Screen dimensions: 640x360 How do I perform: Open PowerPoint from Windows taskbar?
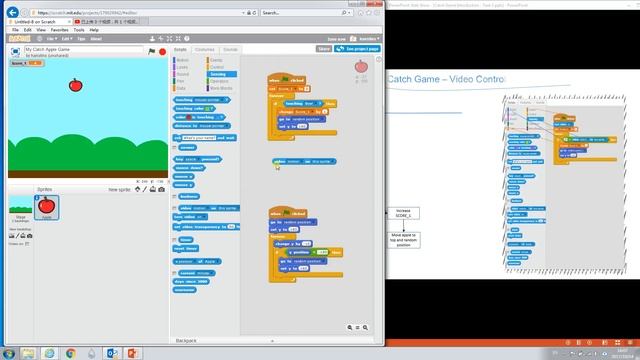[133, 353]
